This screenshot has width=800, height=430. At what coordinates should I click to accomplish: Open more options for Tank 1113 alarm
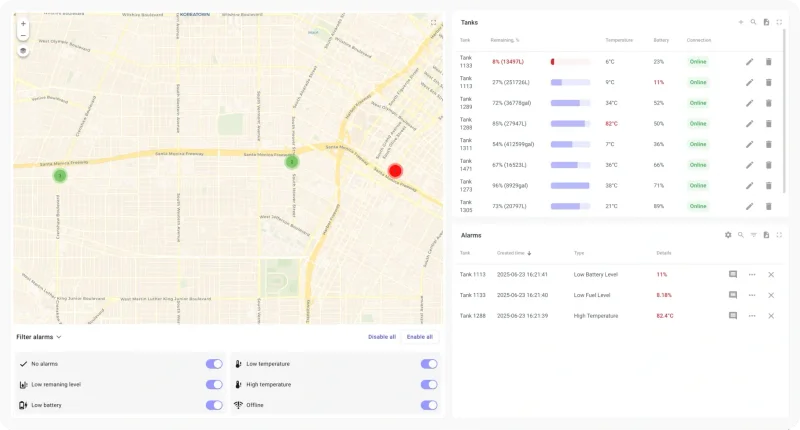tap(752, 274)
